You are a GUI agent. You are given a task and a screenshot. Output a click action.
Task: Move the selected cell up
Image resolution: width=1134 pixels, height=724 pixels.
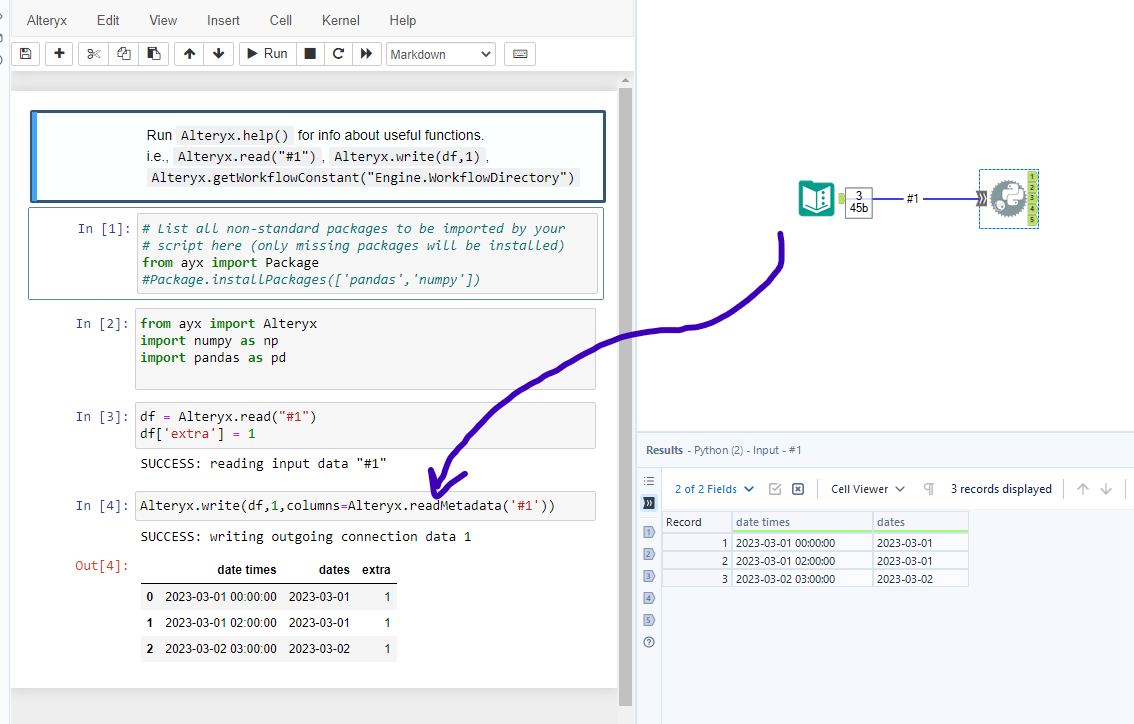(x=188, y=54)
